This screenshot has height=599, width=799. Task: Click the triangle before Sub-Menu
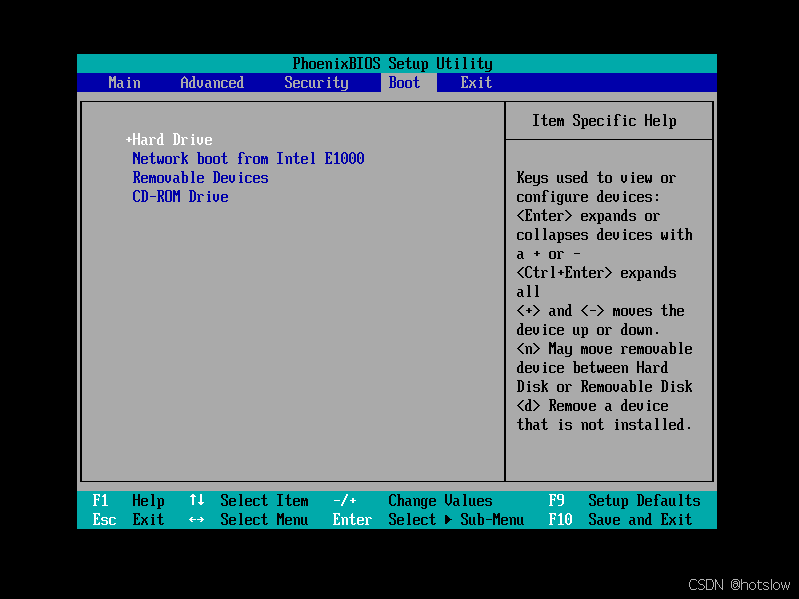click(448, 520)
